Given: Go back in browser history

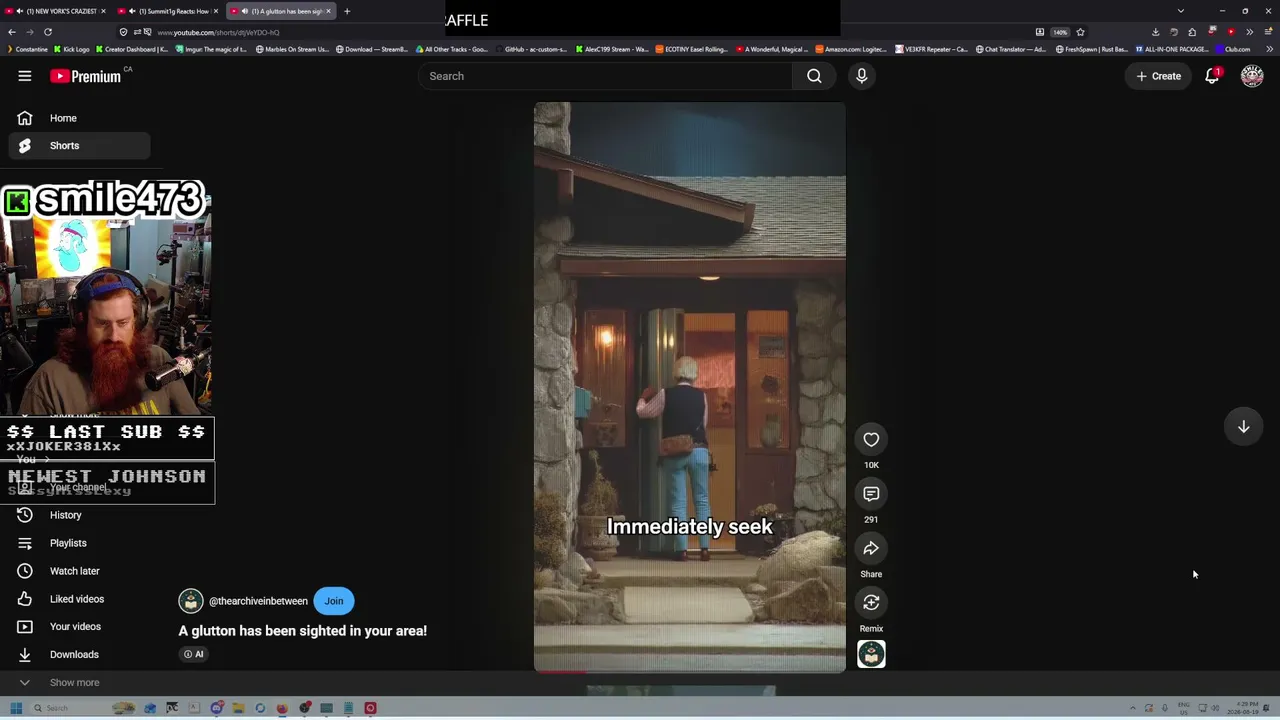Looking at the screenshot, I should [11, 32].
